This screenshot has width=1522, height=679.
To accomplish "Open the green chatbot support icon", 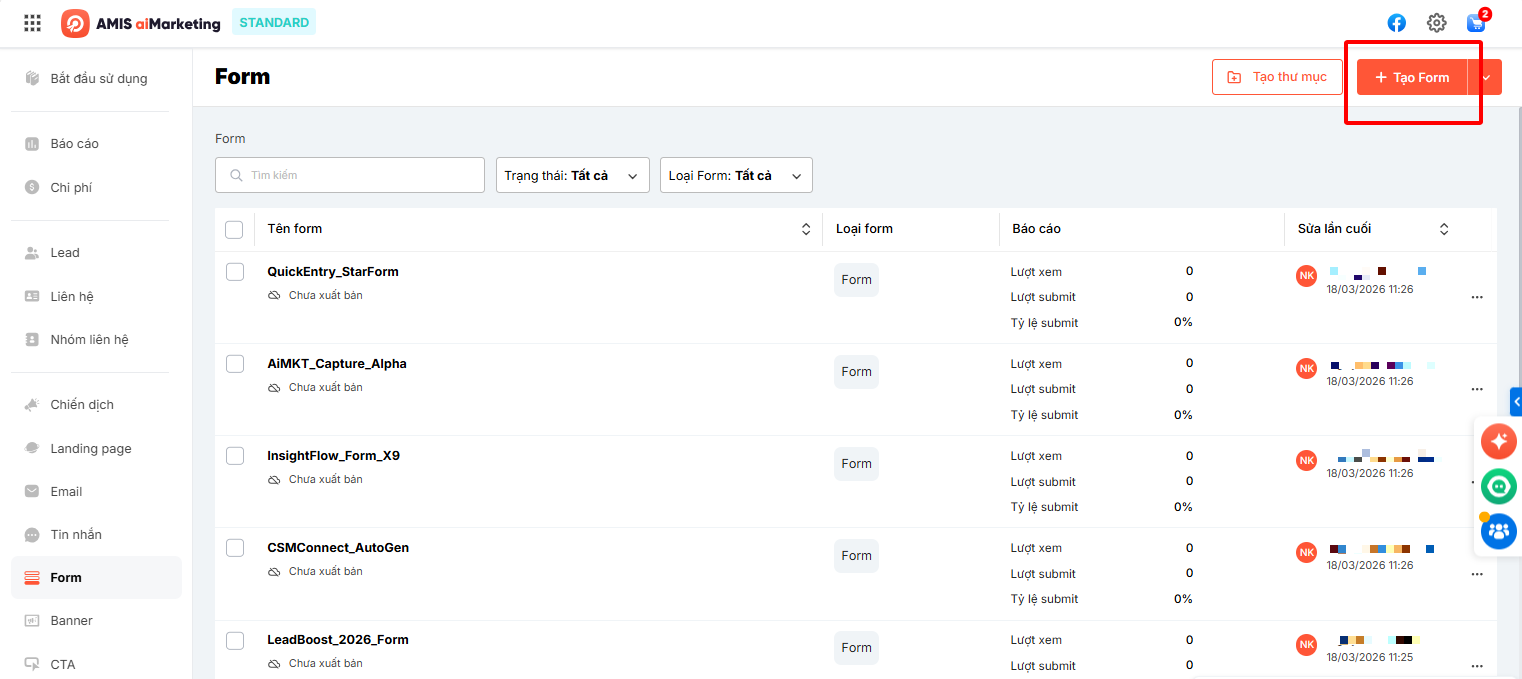I will [x=1498, y=486].
